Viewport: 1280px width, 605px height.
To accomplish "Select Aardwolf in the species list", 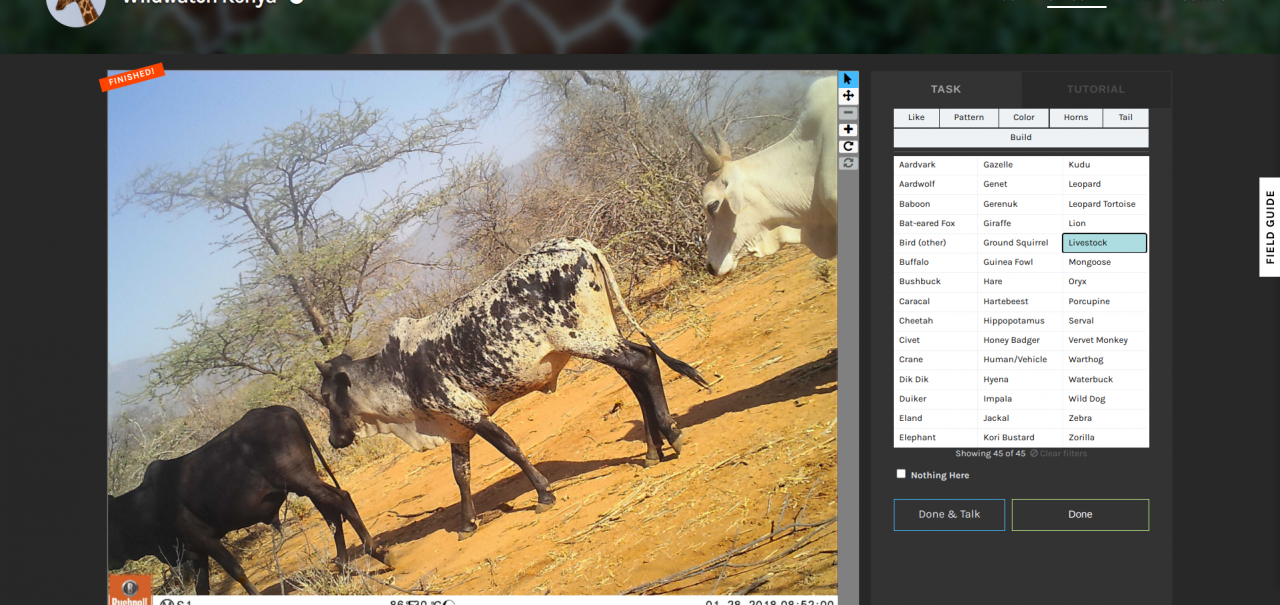I will pos(935,184).
